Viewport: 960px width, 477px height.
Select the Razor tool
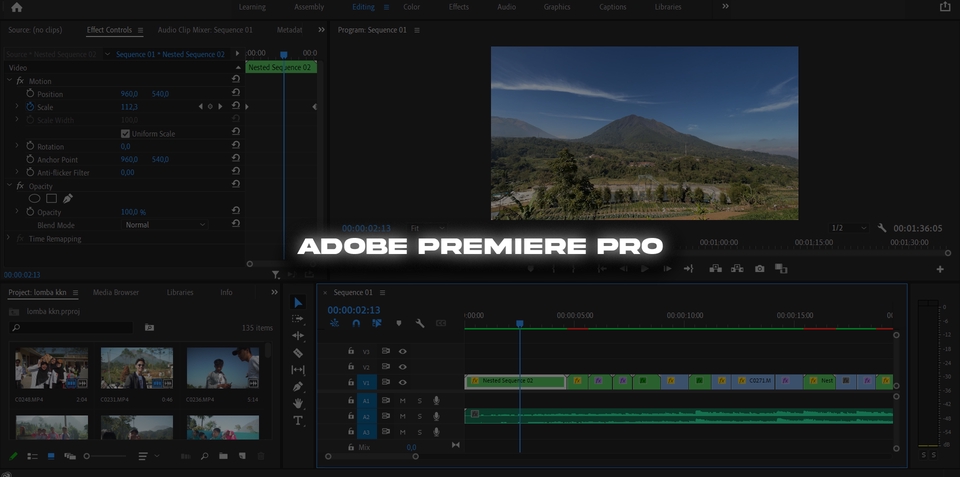[298, 353]
